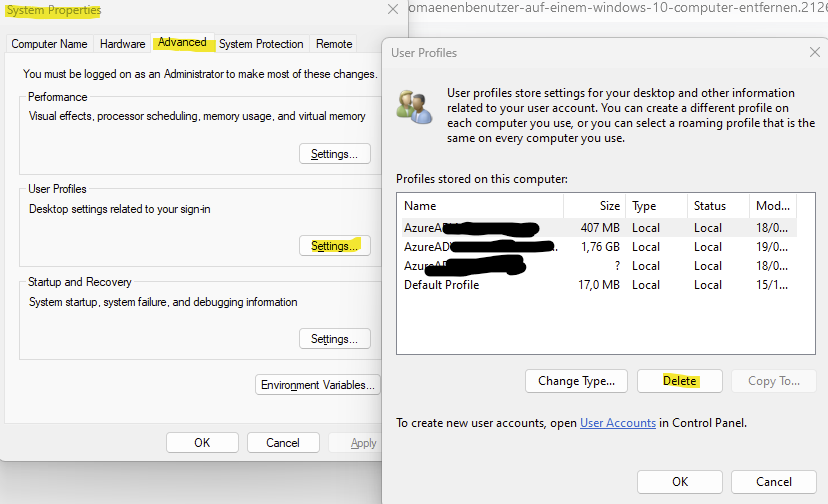Sort profiles by Type column
This screenshot has width=828, height=504.
click(x=657, y=206)
